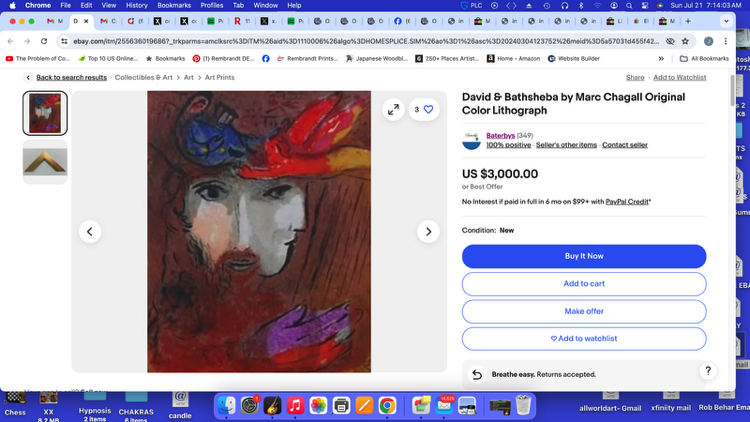Open the help question mark button
This screenshot has width=750, height=422.
(x=708, y=370)
